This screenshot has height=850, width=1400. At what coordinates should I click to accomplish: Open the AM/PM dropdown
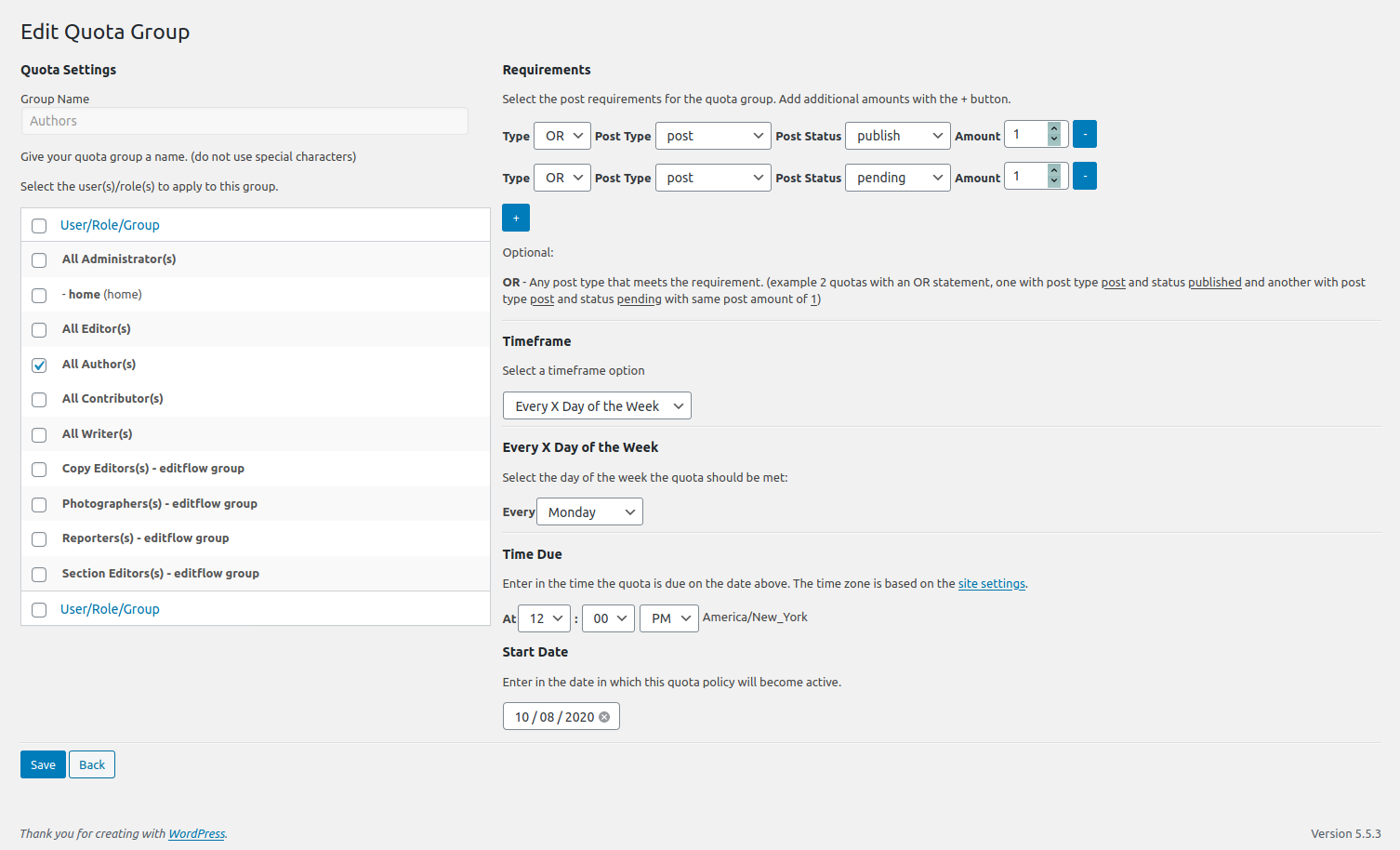pos(669,618)
